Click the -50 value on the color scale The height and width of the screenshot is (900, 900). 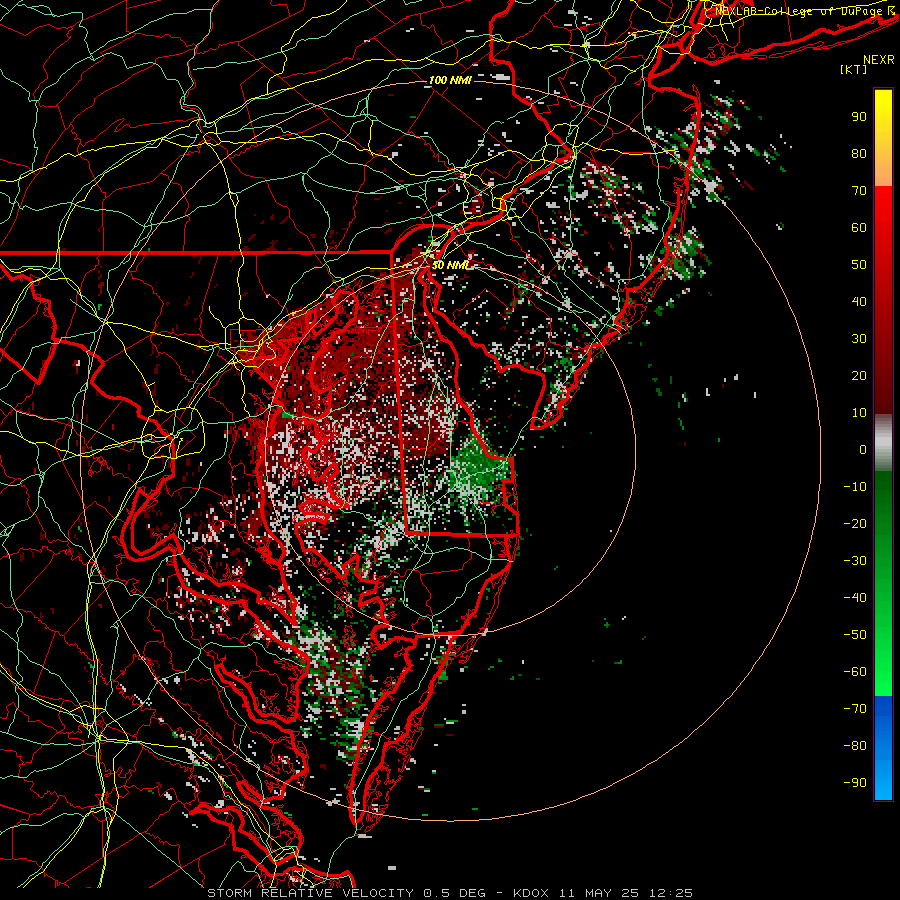855,635
